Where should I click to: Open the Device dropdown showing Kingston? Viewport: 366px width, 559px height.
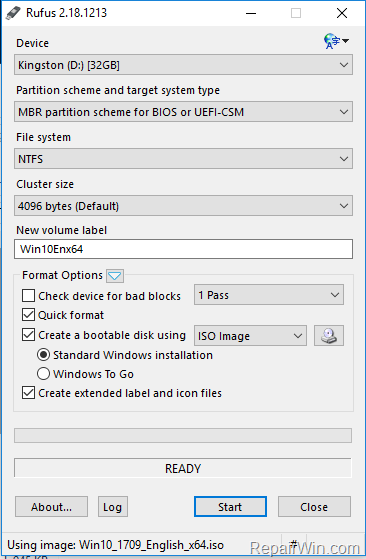(x=183, y=65)
